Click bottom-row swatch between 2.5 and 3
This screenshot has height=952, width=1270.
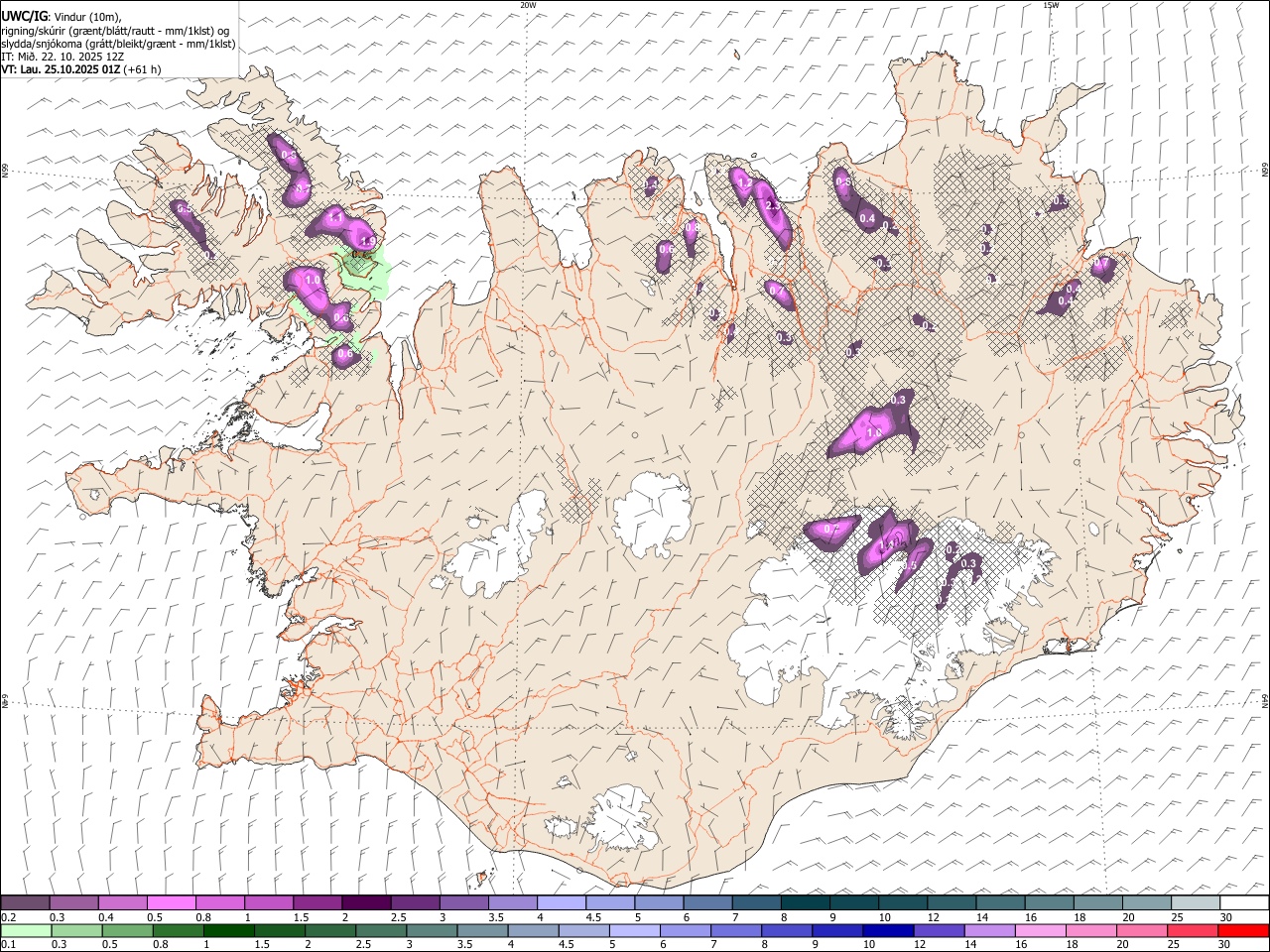pyautogui.click(x=381, y=930)
